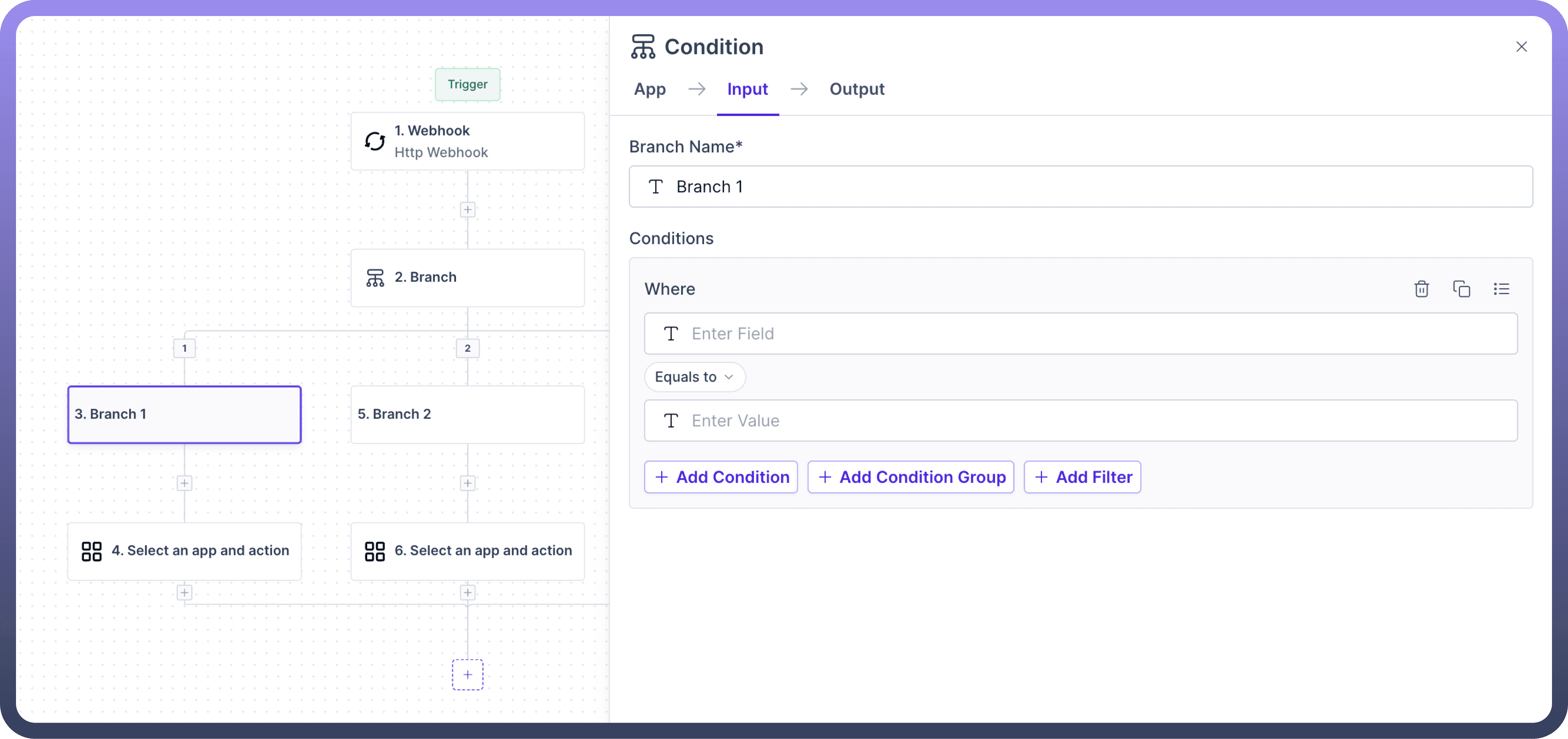Select the 2. Branch node

click(x=467, y=278)
